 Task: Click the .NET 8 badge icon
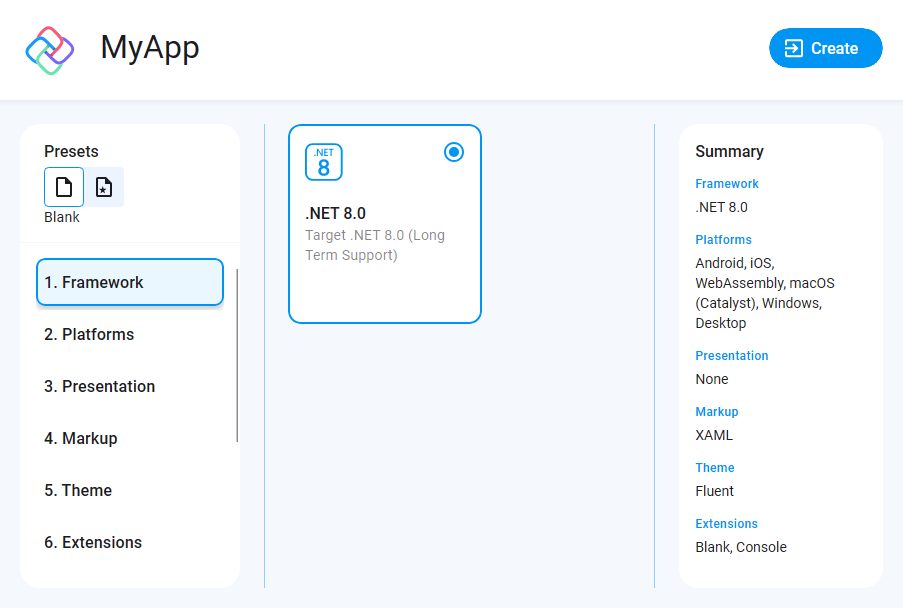[x=322, y=162]
